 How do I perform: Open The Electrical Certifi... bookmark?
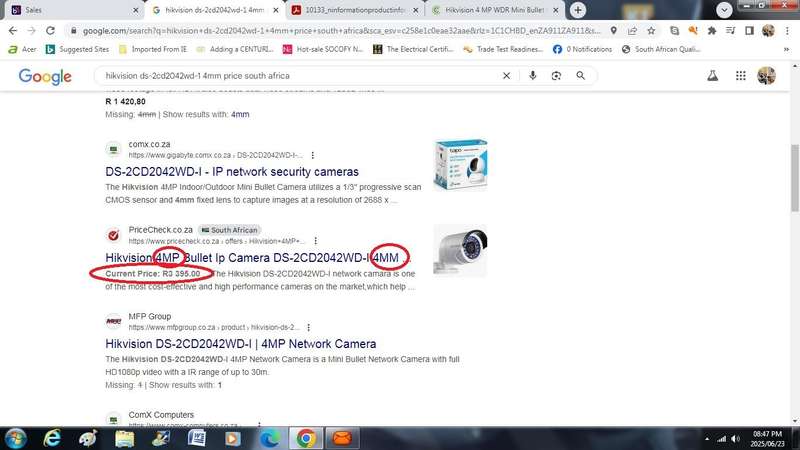[413, 49]
